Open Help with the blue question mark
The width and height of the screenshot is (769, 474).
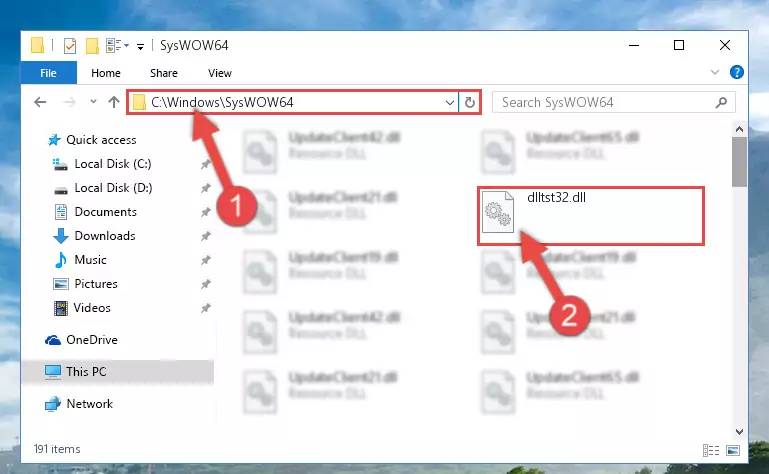click(736, 72)
